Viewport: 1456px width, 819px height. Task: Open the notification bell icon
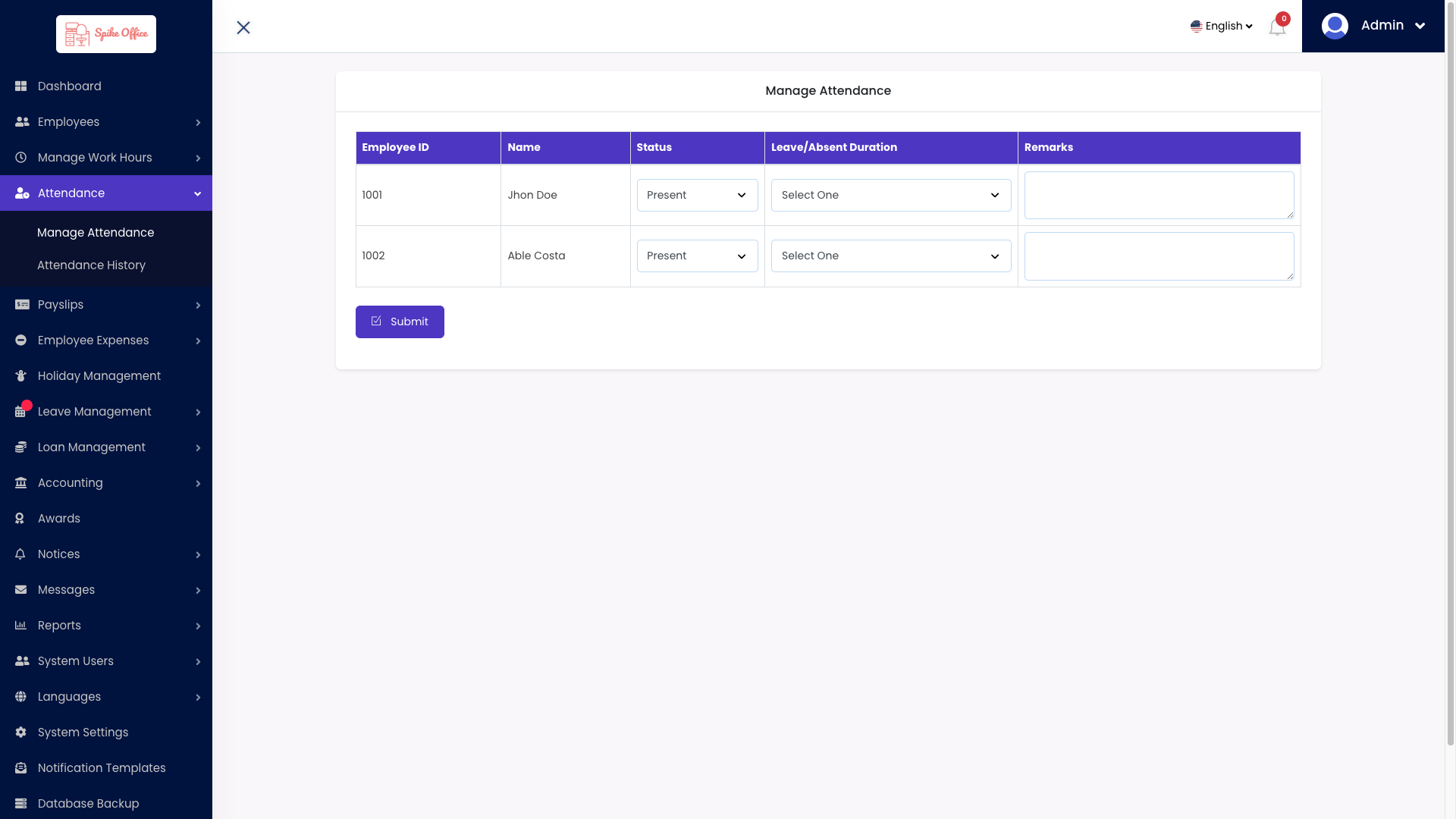1276,27
